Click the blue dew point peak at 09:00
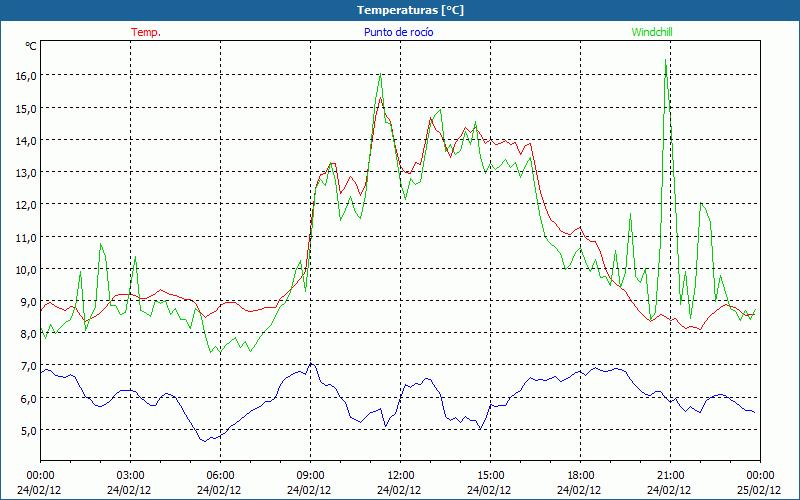 pyautogui.click(x=311, y=363)
